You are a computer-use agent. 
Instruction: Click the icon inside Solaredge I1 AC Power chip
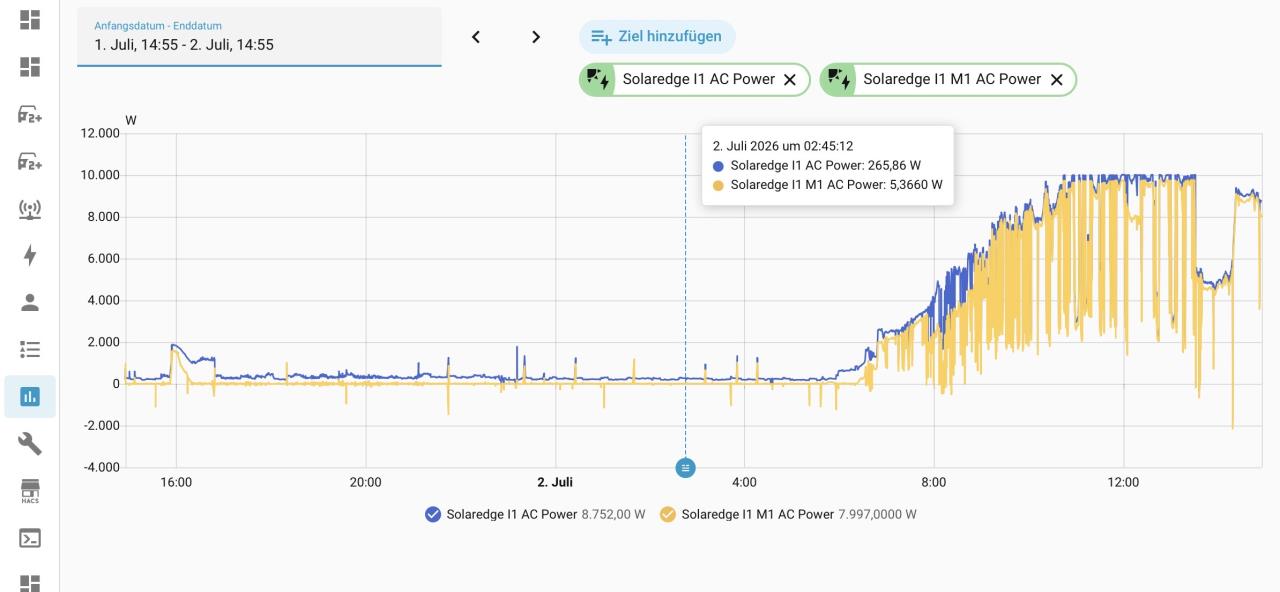click(598, 79)
